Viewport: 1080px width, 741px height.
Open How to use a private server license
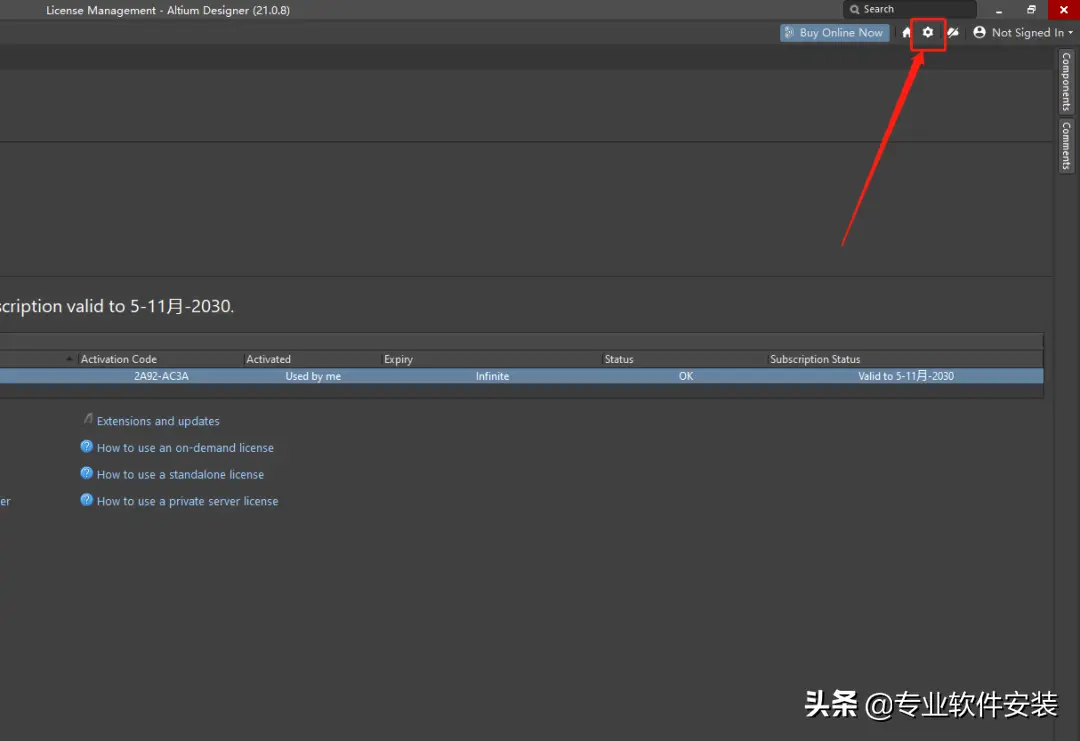tap(187, 501)
